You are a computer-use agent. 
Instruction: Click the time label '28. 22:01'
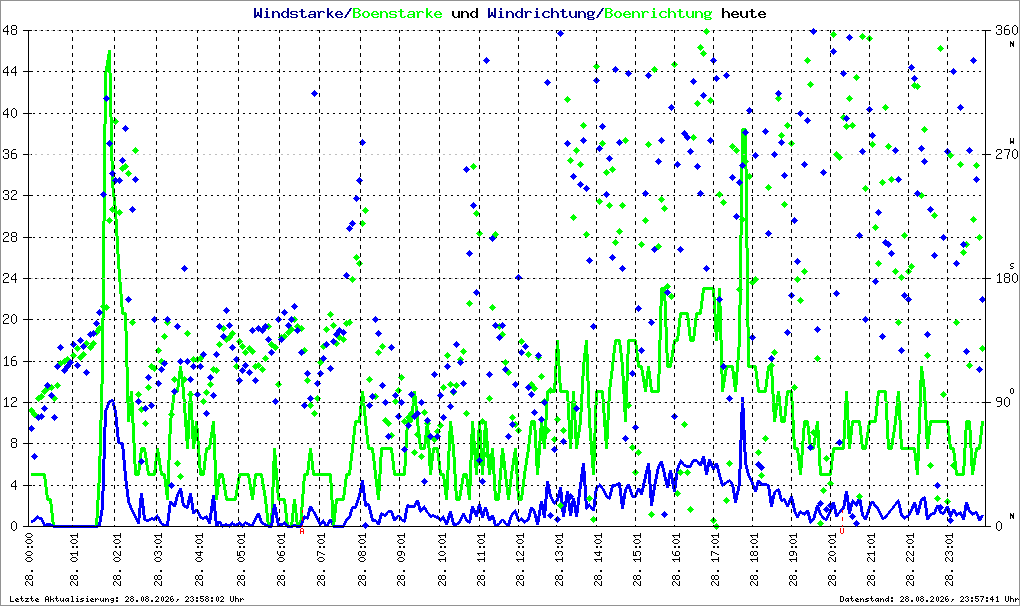pyautogui.click(x=911, y=559)
